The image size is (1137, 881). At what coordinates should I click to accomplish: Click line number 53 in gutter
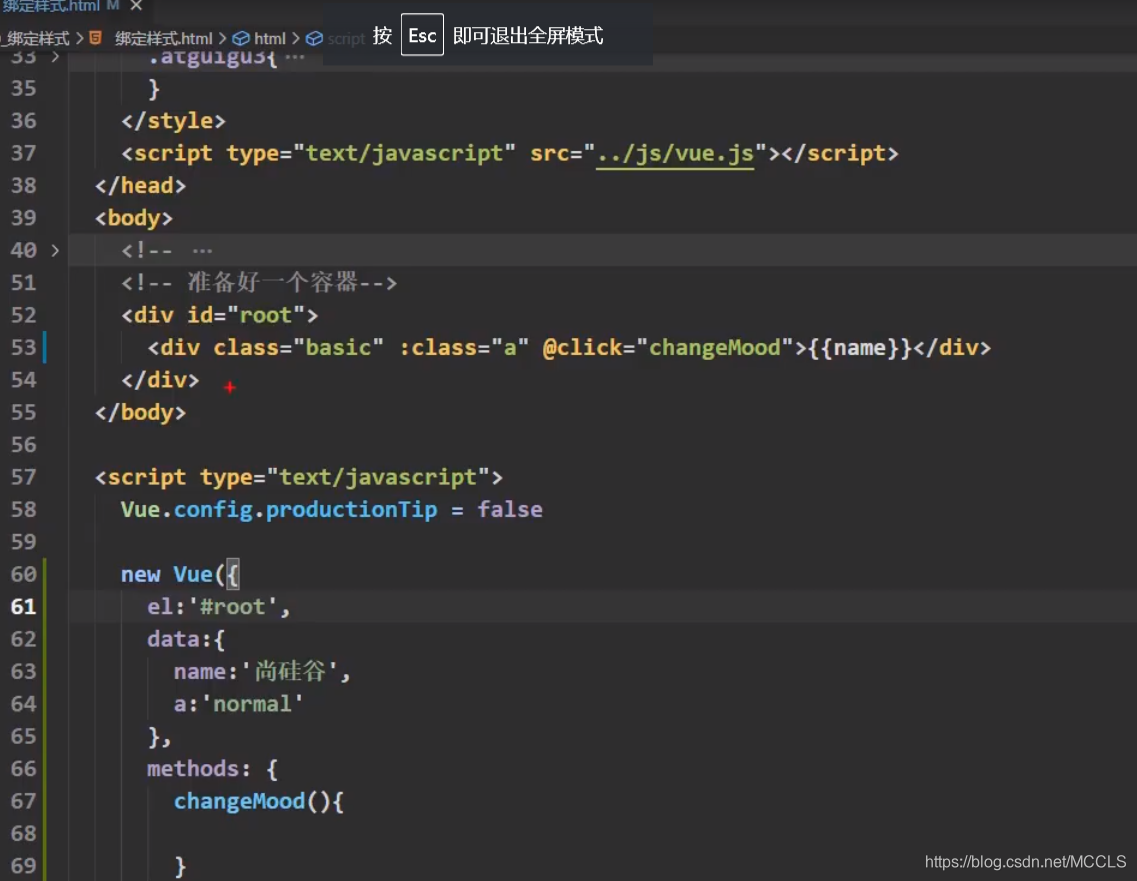tap(24, 347)
